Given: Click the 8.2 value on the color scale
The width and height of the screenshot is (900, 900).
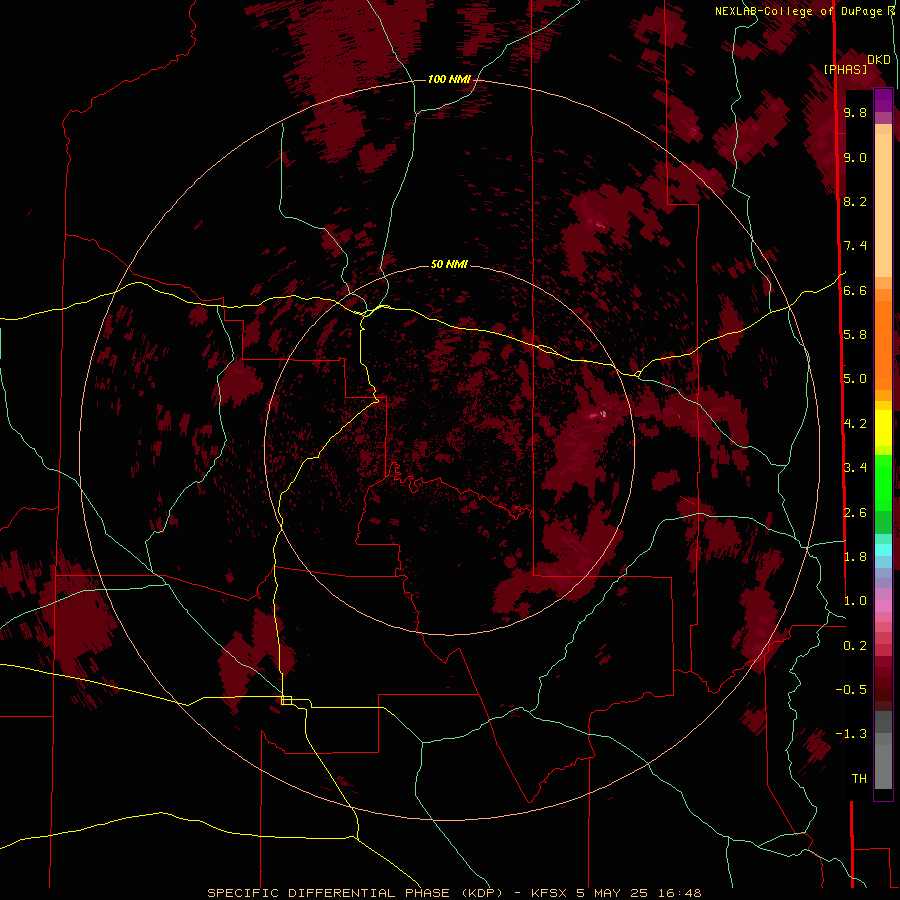Looking at the screenshot, I should point(855,201).
